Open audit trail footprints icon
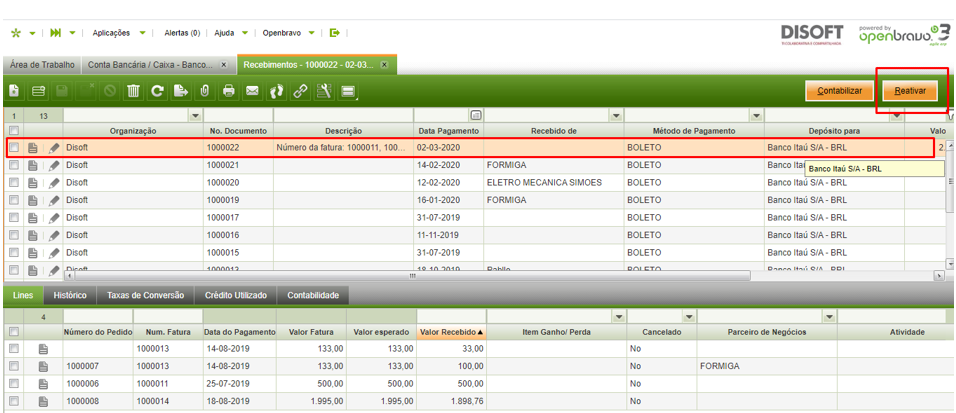 (x=277, y=91)
